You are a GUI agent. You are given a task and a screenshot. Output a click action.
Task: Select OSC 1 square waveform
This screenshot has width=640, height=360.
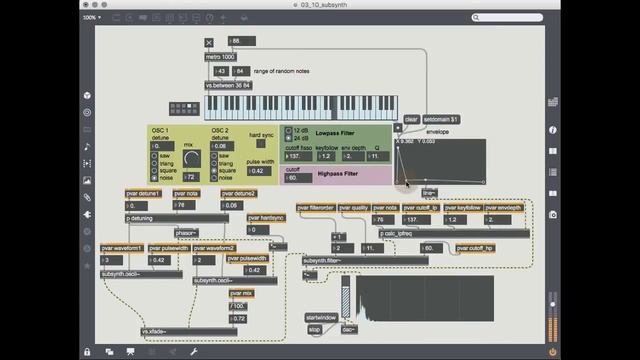[x=154, y=171]
